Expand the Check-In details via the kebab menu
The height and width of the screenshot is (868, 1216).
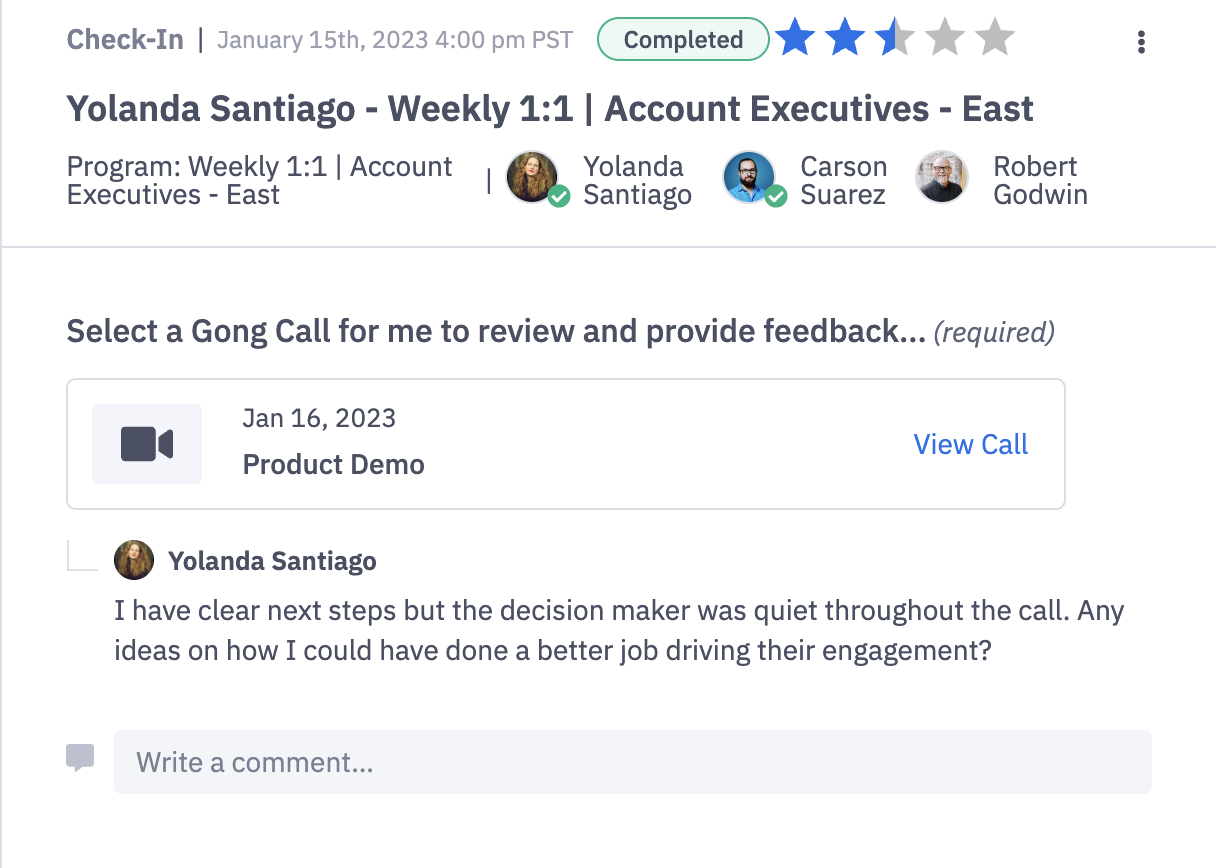tap(1140, 42)
